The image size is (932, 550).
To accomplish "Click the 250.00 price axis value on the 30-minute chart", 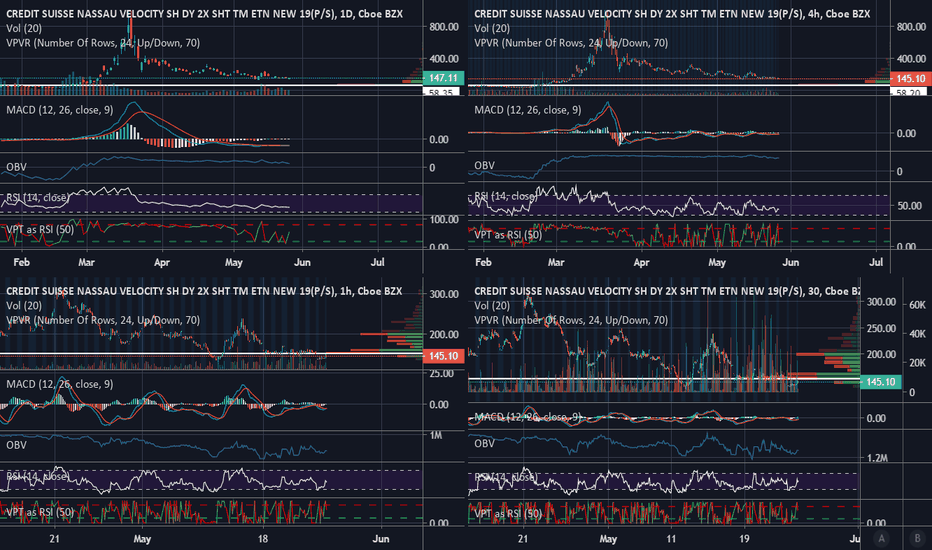I will (x=881, y=328).
